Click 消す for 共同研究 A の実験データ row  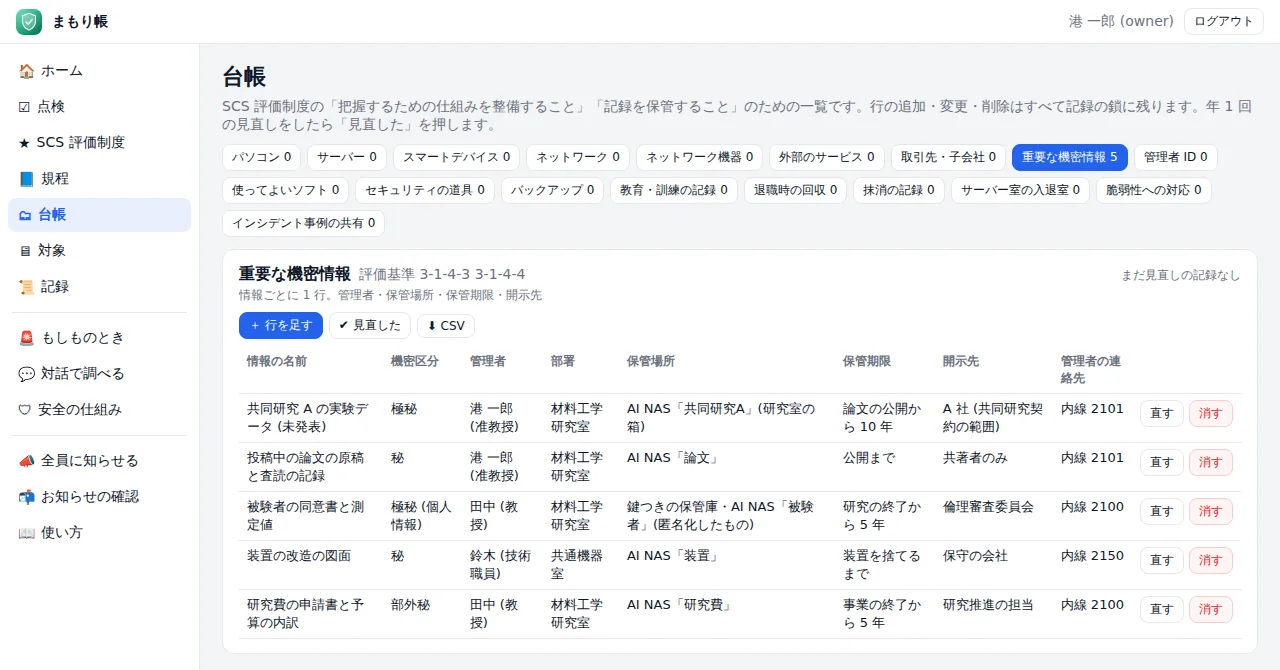pyautogui.click(x=1210, y=414)
